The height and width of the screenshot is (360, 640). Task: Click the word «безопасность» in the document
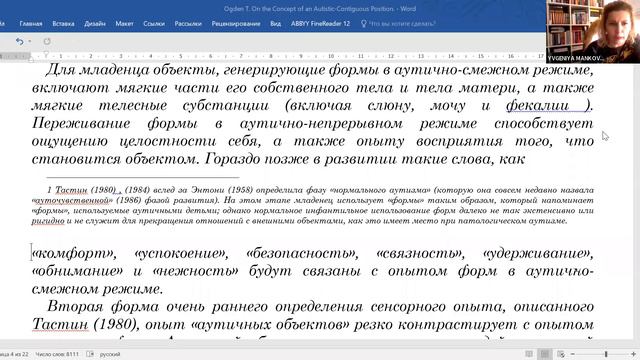302,253
